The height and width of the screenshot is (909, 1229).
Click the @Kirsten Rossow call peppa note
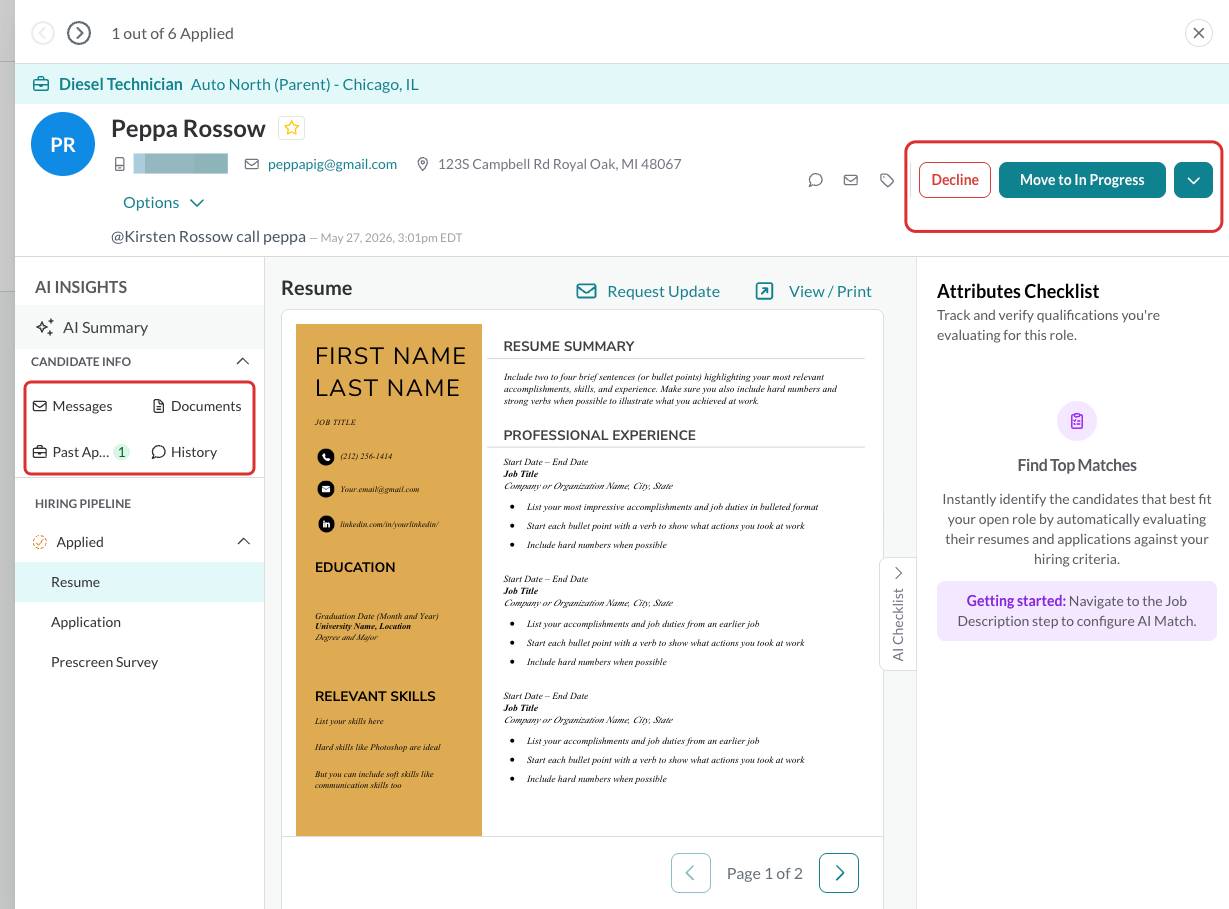208,237
